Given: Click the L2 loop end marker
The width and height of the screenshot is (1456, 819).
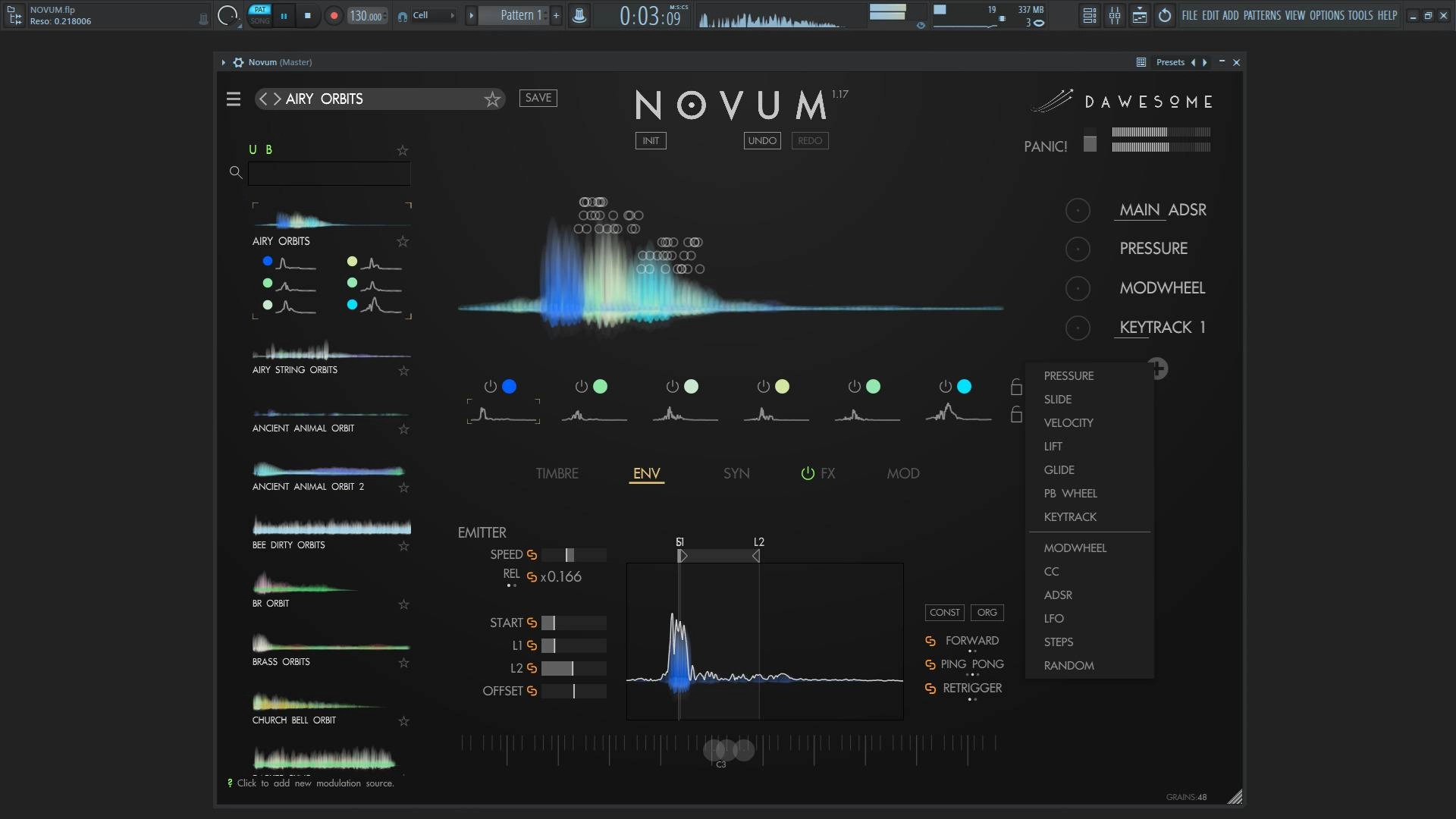Looking at the screenshot, I should [x=756, y=556].
